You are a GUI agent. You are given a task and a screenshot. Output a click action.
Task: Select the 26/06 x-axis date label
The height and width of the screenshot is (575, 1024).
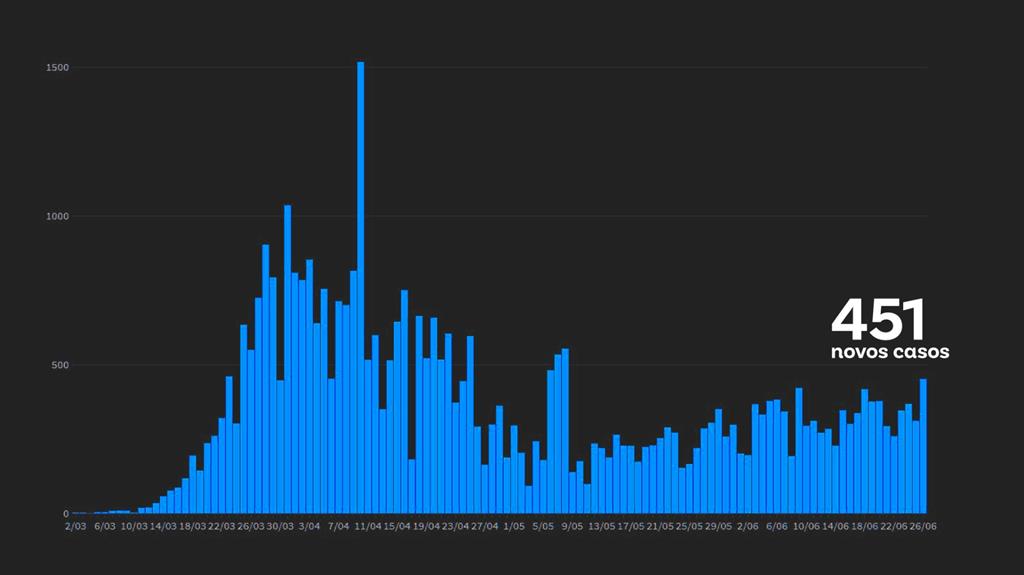[923, 526]
